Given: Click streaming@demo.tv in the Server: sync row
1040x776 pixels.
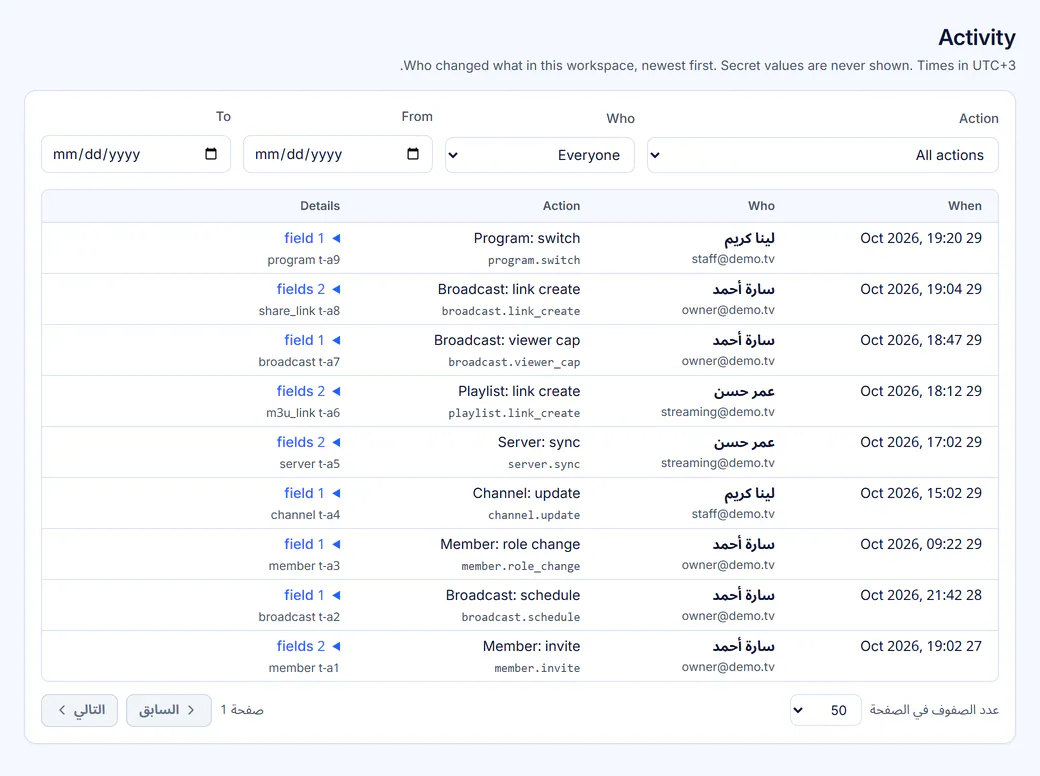Looking at the screenshot, I should coord(718,463).
